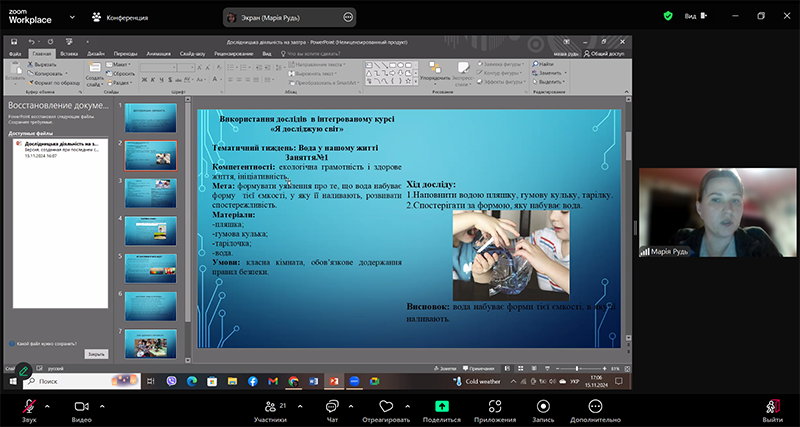Unmute microphone with the Звук button
This screenshot has width=800, height=427.
(x=29, y=411)
